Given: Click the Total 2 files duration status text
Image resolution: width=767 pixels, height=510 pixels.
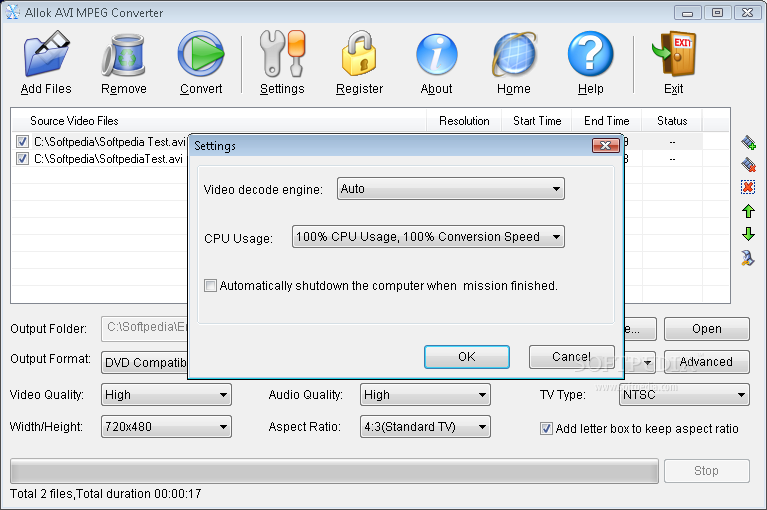Looking at the screenshot, I should (106, 494).
